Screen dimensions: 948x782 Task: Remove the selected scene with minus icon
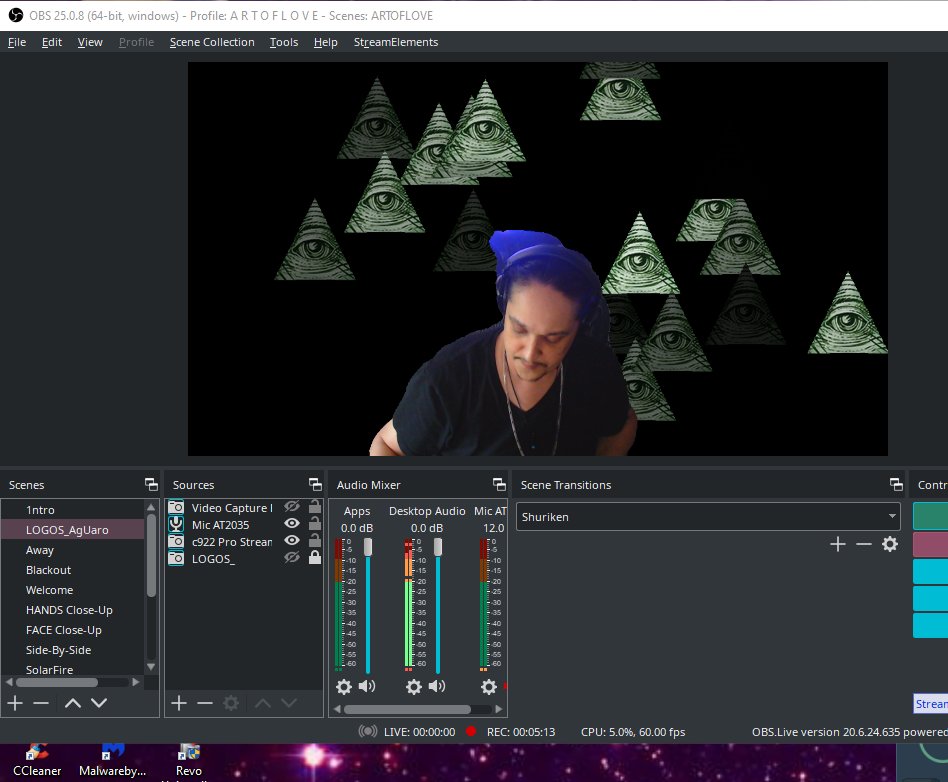pos(41,703)
